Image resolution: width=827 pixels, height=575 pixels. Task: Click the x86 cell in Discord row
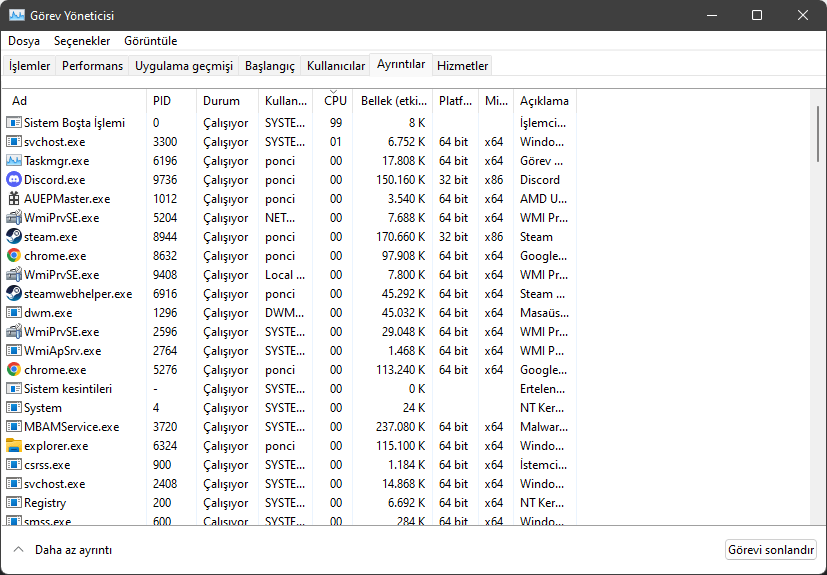(x=494, y=180)
